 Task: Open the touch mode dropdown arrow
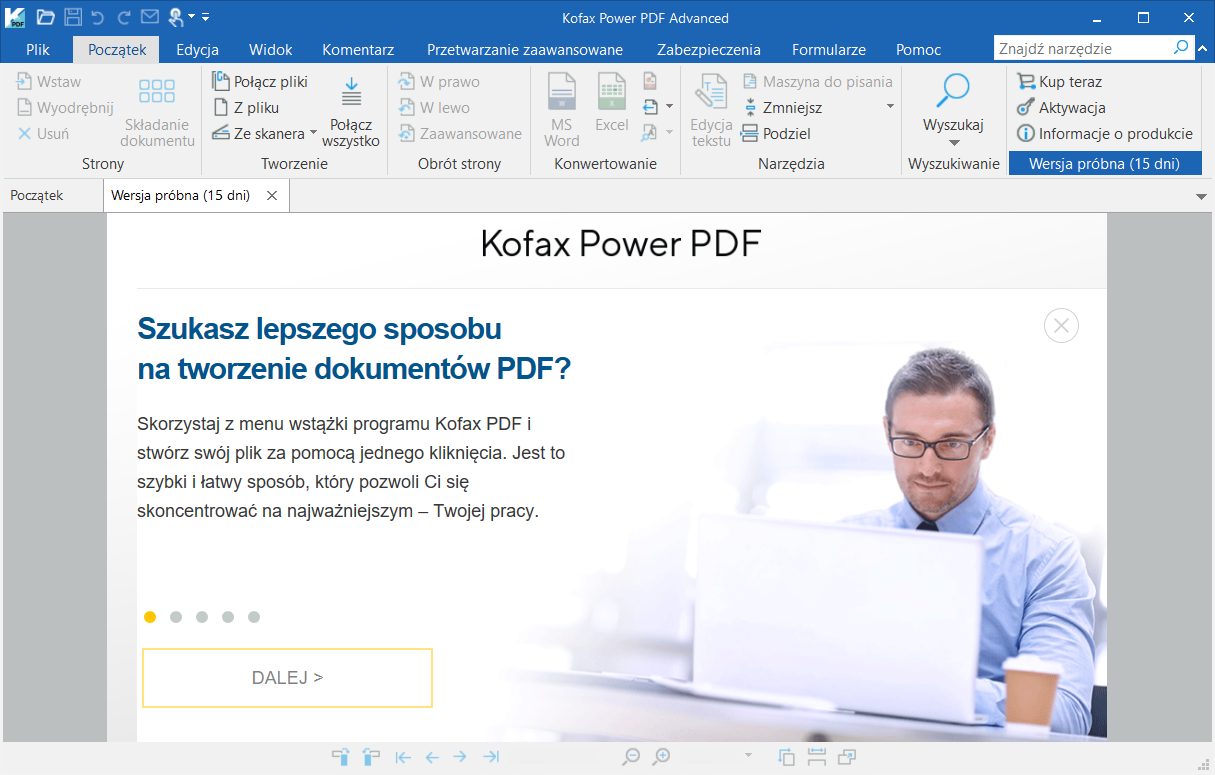[190, 17]
